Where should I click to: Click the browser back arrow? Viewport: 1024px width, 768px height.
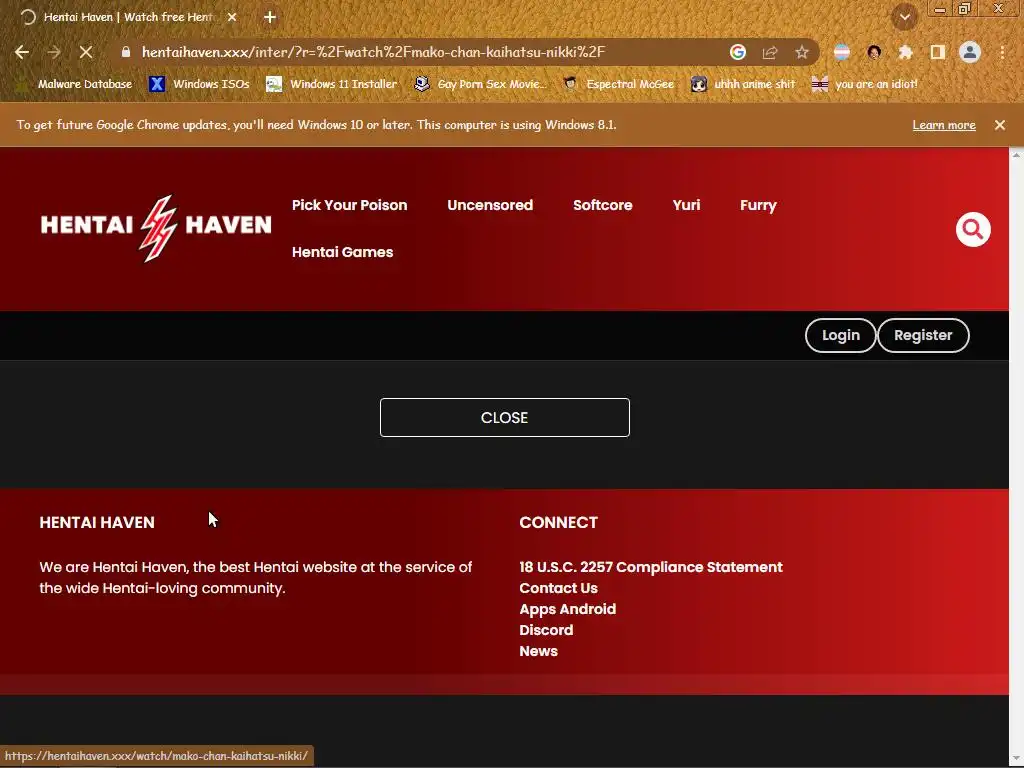tap(22, 52)
